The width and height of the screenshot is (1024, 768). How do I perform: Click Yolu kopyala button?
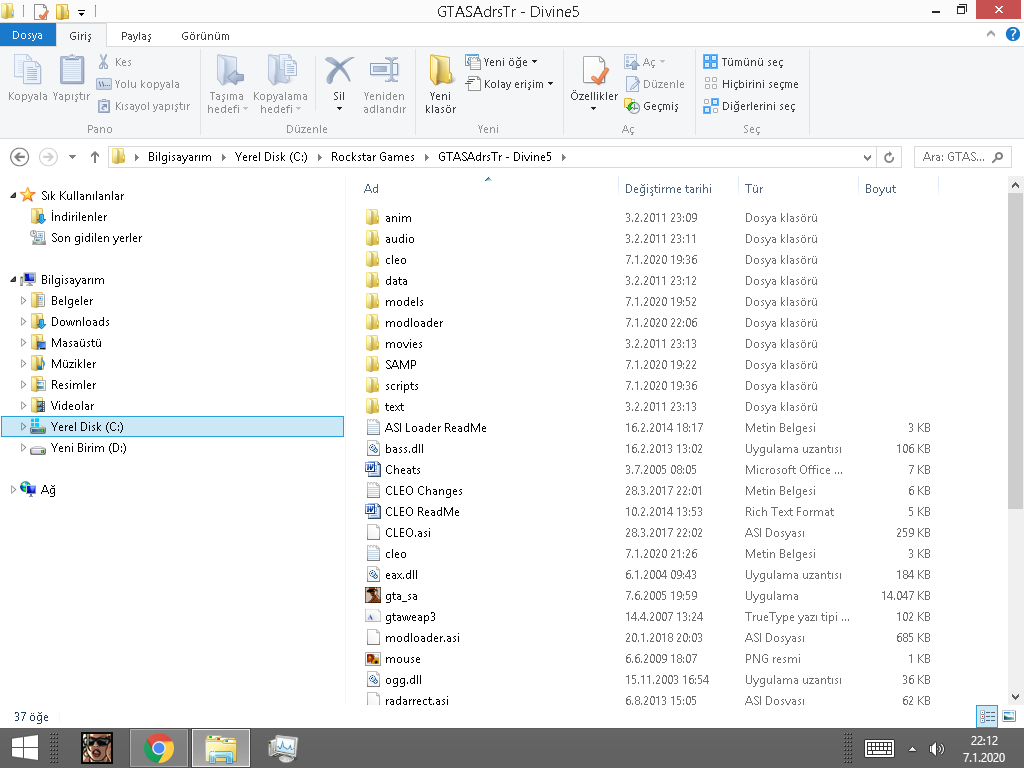point(138,84)
